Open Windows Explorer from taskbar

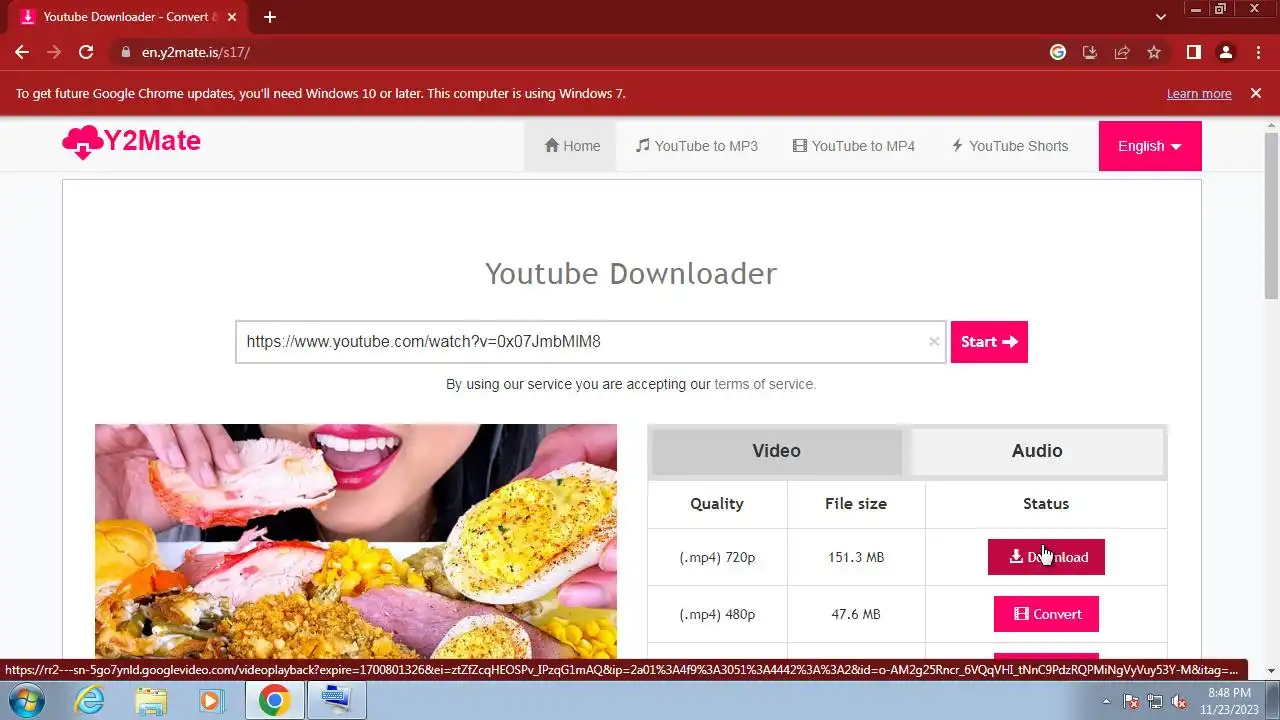(151, 701)
